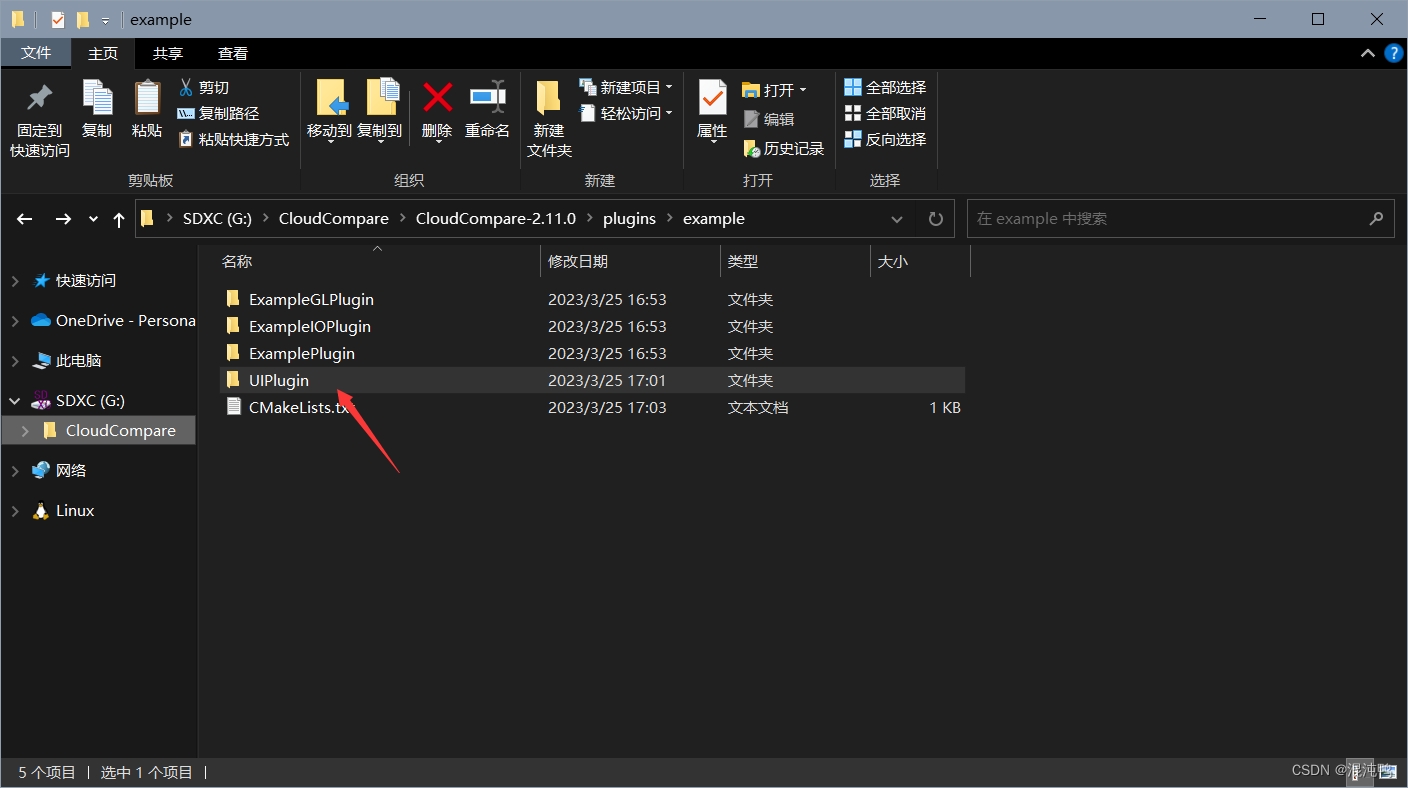Click title bar New folder quick icon
1408x788 pixels.
click(x=83, y=19)
